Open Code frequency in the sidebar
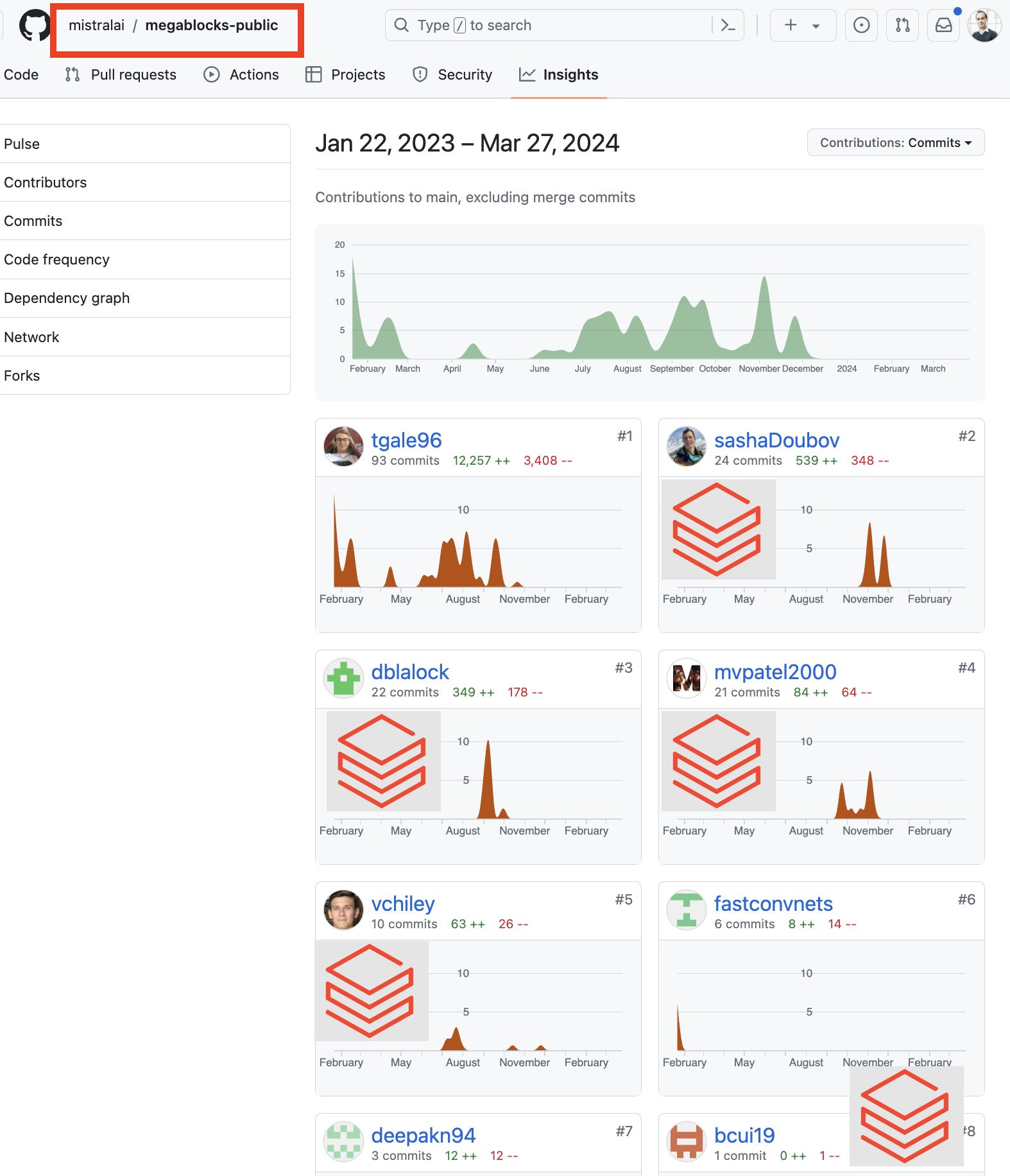Viewport: 1010px width, 1176px height. pos(145,259)
